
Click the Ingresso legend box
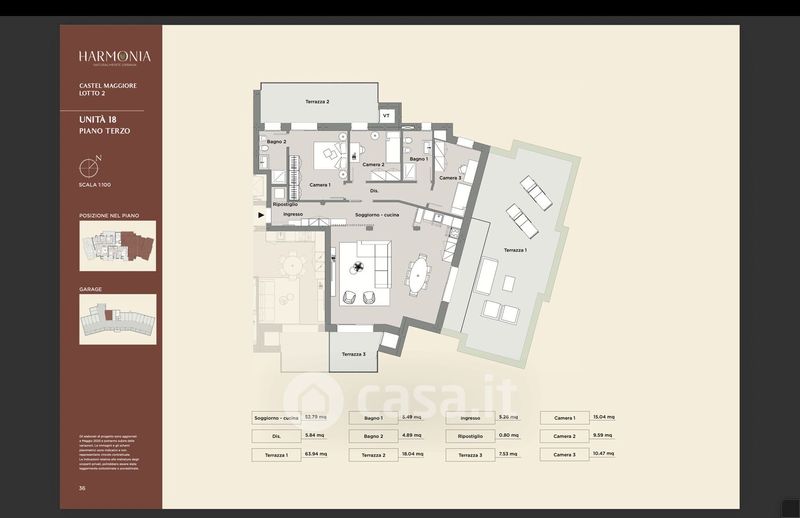click(469, 417)
